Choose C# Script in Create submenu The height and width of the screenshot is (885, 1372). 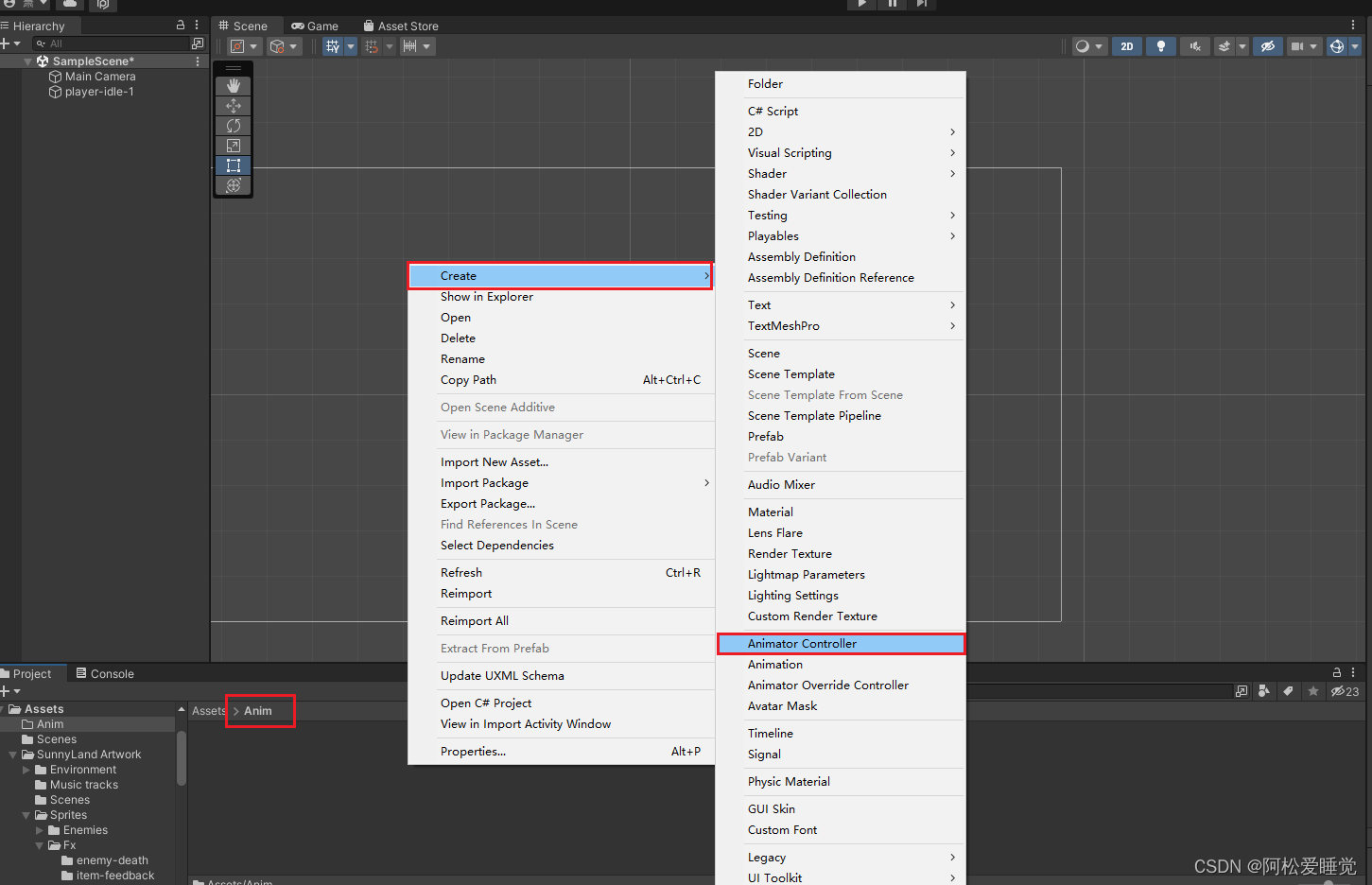tap(842, 112)
